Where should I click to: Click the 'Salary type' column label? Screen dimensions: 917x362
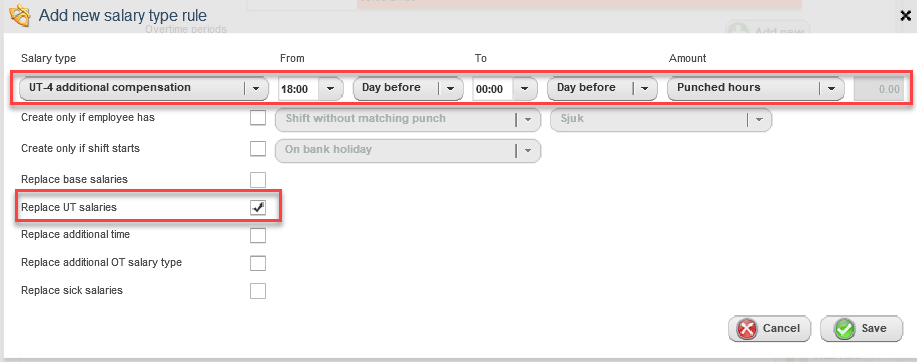[49, 58]
